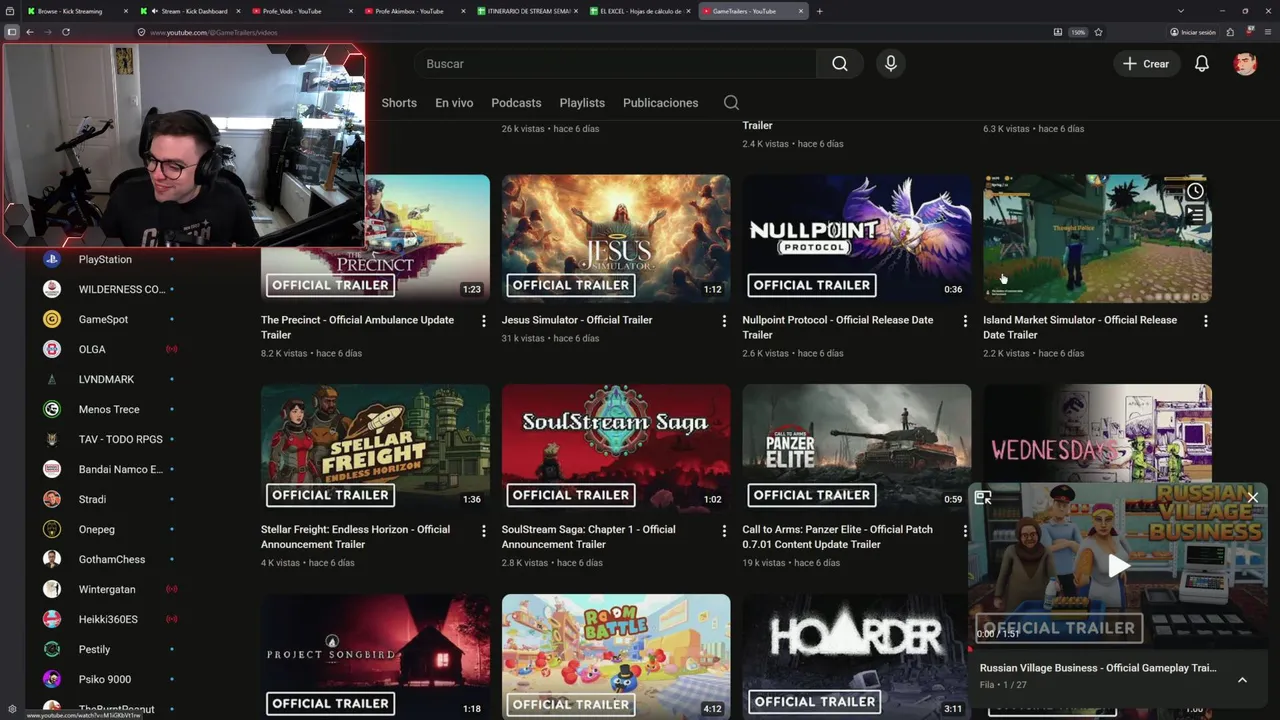Open Island Market Simulator video title
This screenshot has width=1280, height=720.
click(x=1080, y=327)
